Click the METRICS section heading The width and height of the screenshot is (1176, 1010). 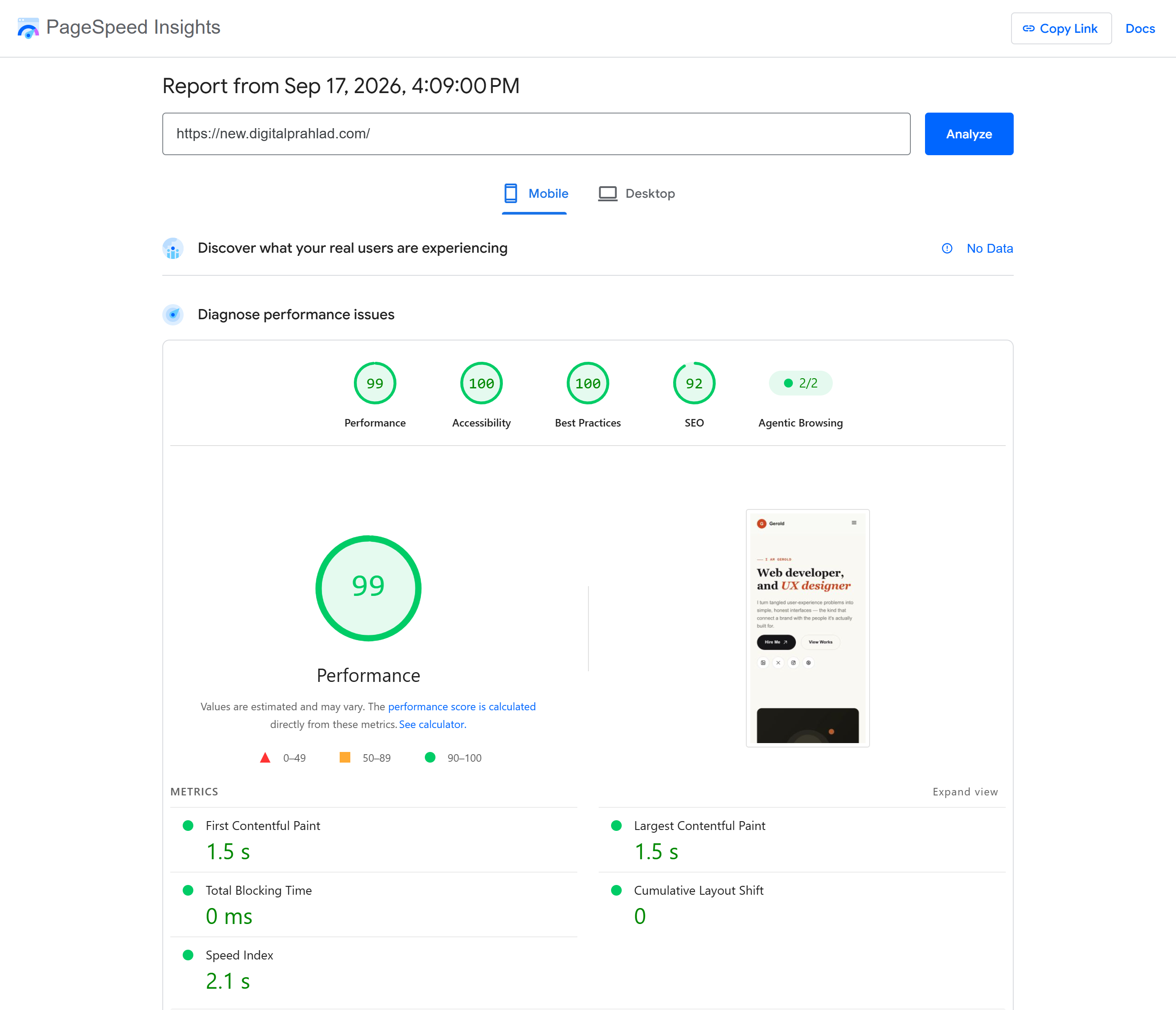[x=194, y=791]
